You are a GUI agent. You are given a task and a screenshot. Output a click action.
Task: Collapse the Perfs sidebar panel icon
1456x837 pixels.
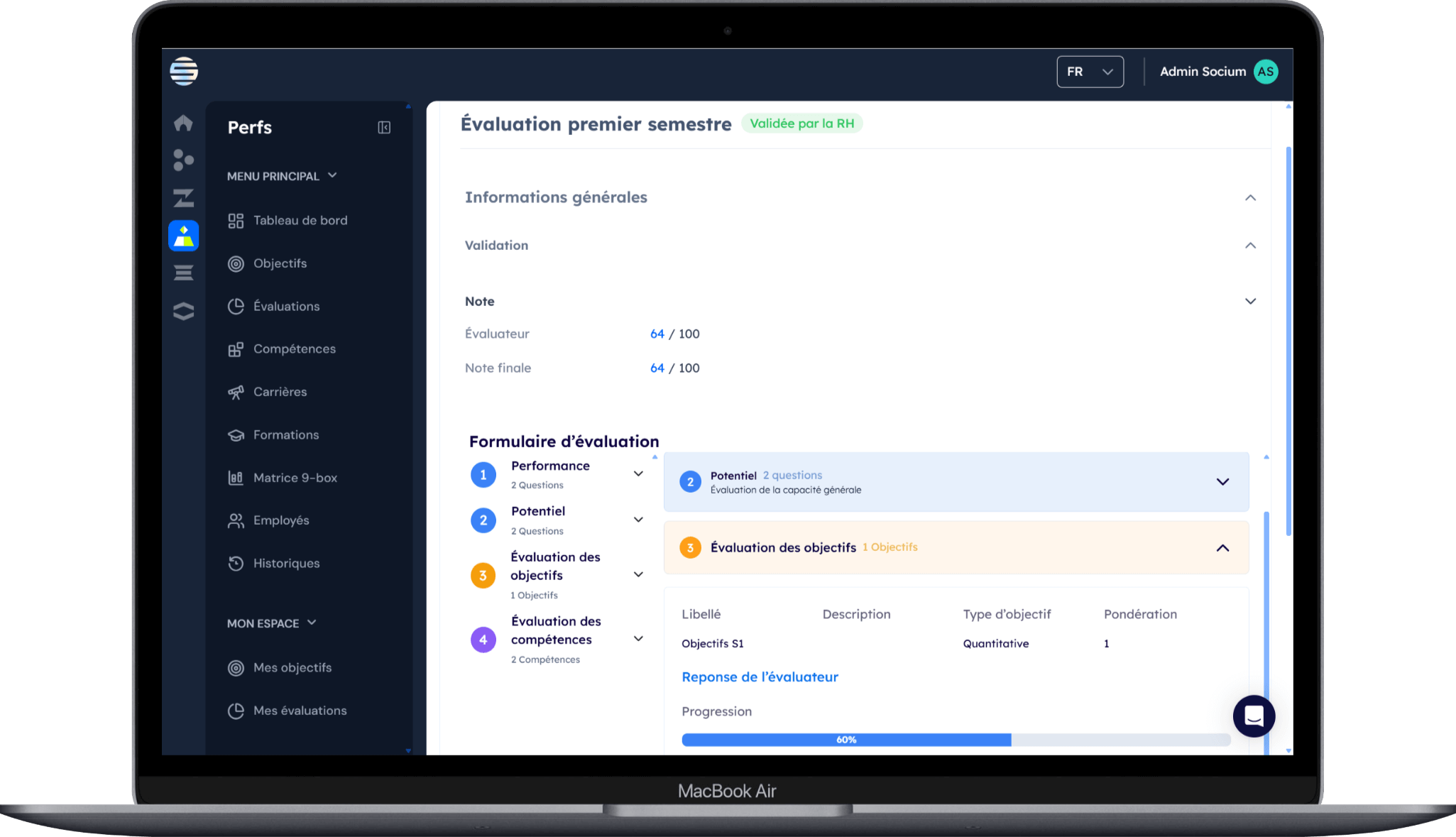(384, 128)
